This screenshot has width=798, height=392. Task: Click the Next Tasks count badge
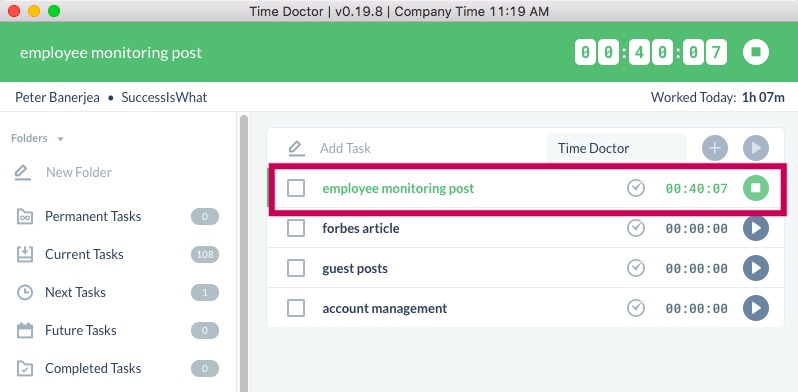point(205,293)
